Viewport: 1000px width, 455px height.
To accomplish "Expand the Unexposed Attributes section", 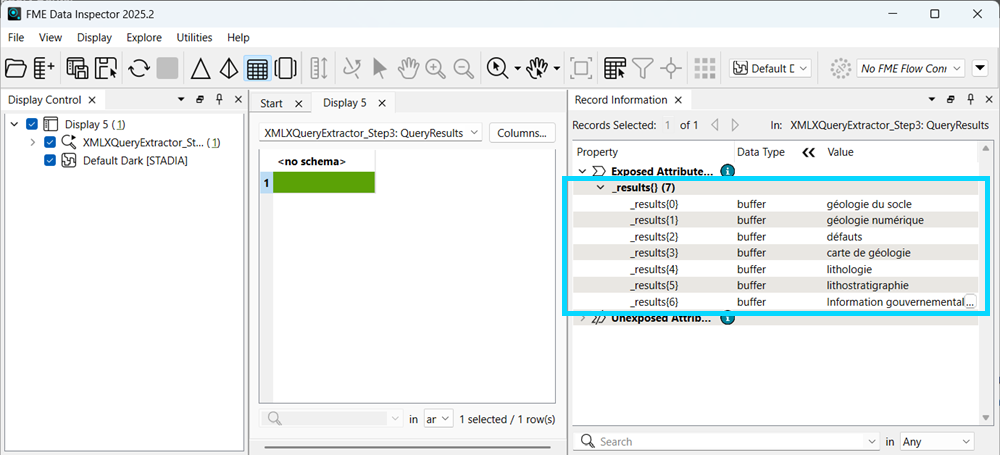I will point(582,318).
